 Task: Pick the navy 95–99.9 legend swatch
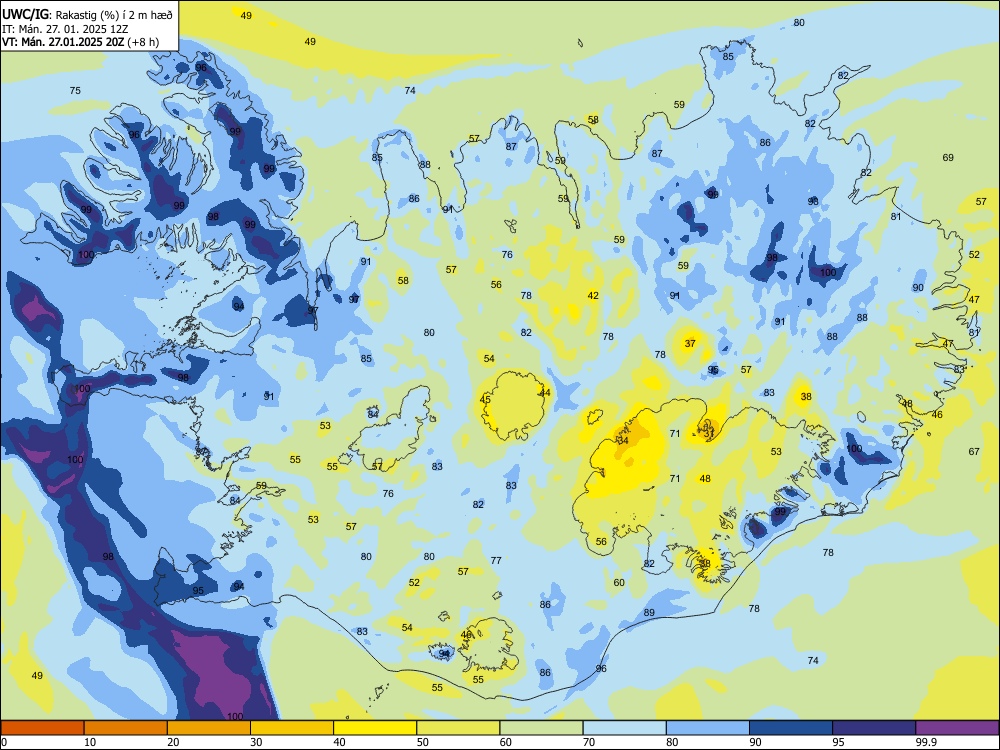tap(874, 728)
